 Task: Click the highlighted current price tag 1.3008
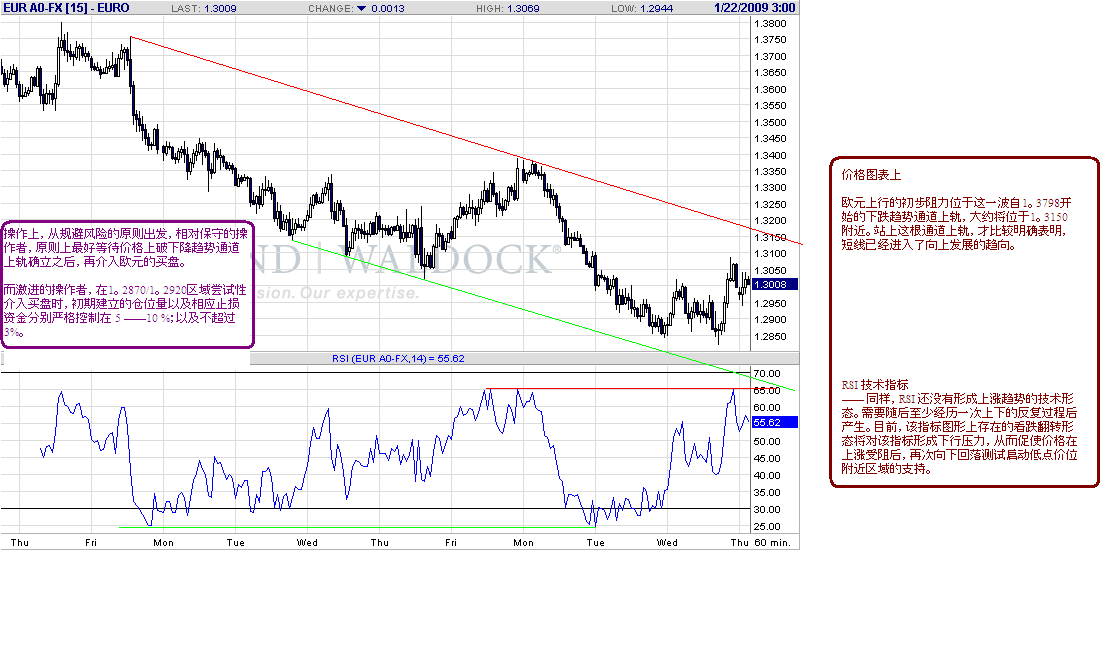click(x=774, y=284)
